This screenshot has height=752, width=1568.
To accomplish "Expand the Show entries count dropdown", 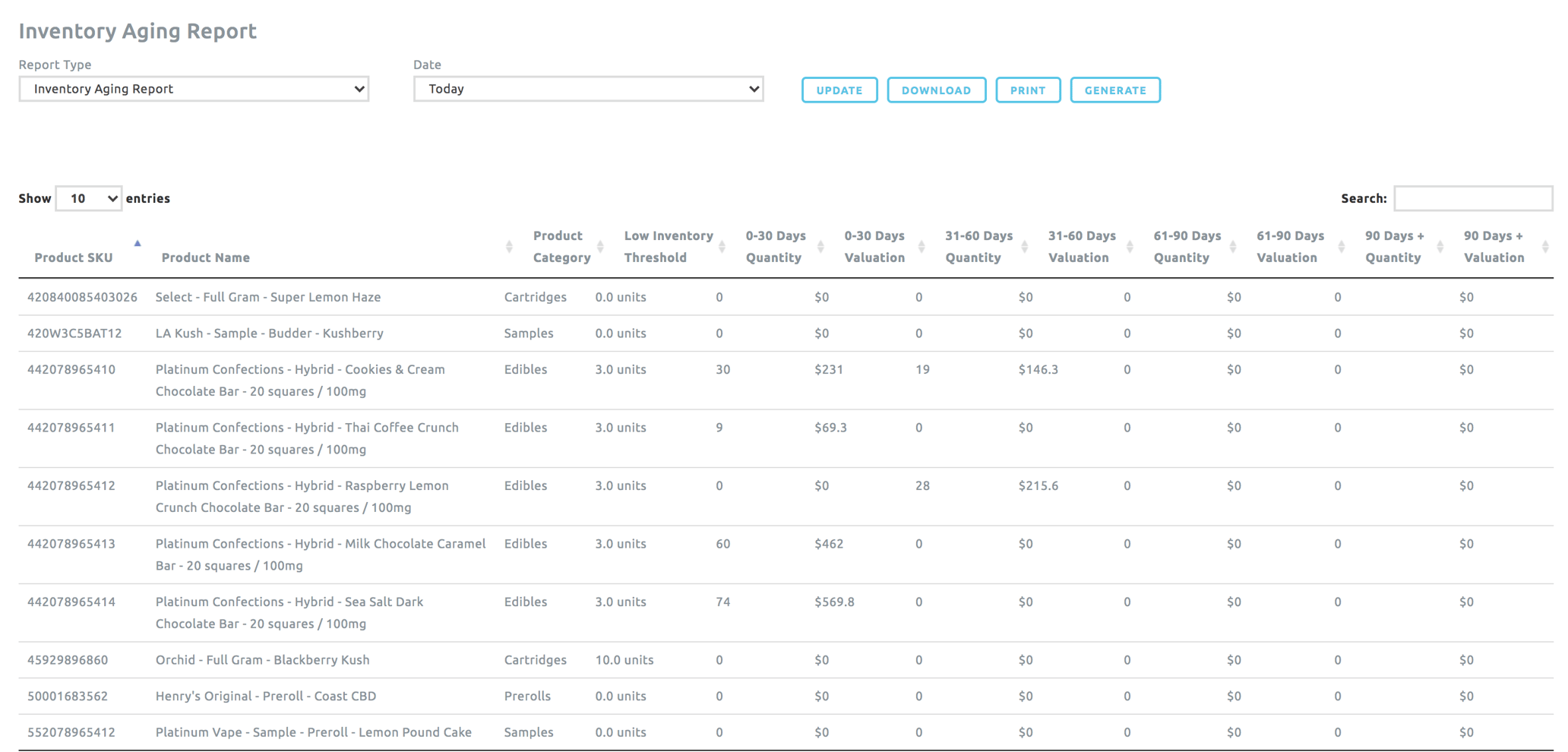I will (x=89, y=198).
